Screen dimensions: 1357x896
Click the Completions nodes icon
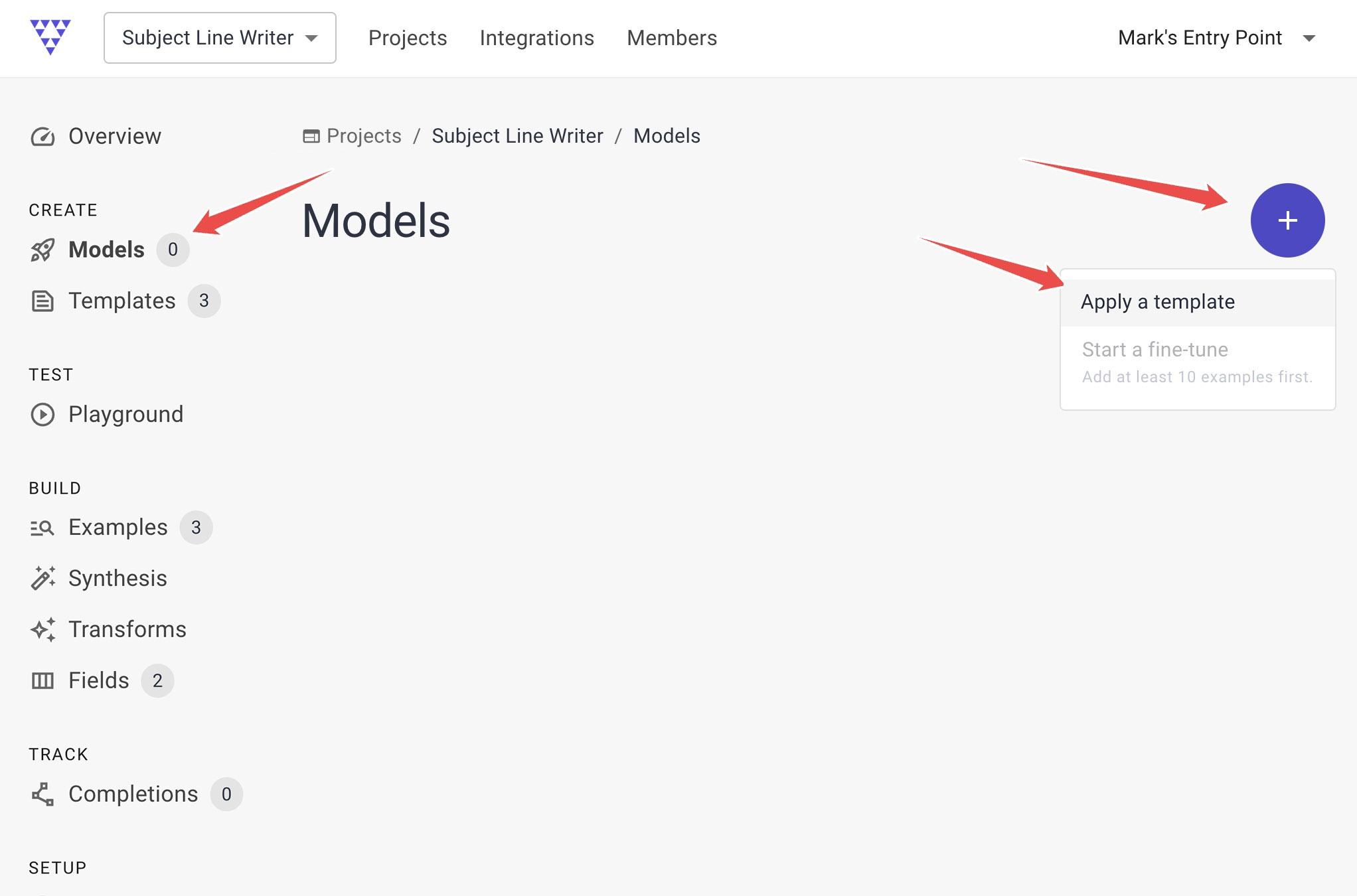[x=42, y=794]
